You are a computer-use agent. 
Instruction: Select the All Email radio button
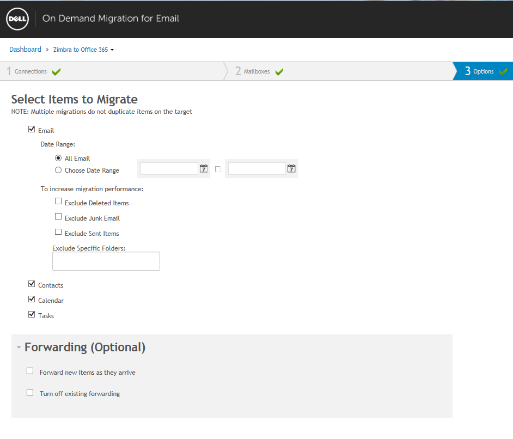(58, 158)
